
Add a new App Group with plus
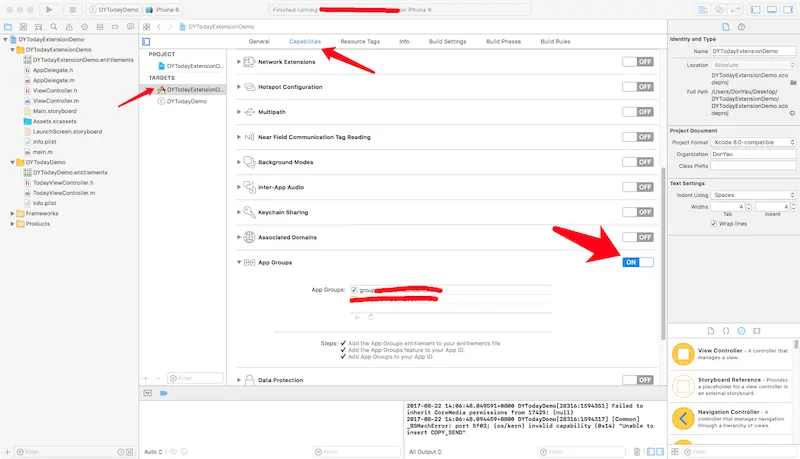357,317
